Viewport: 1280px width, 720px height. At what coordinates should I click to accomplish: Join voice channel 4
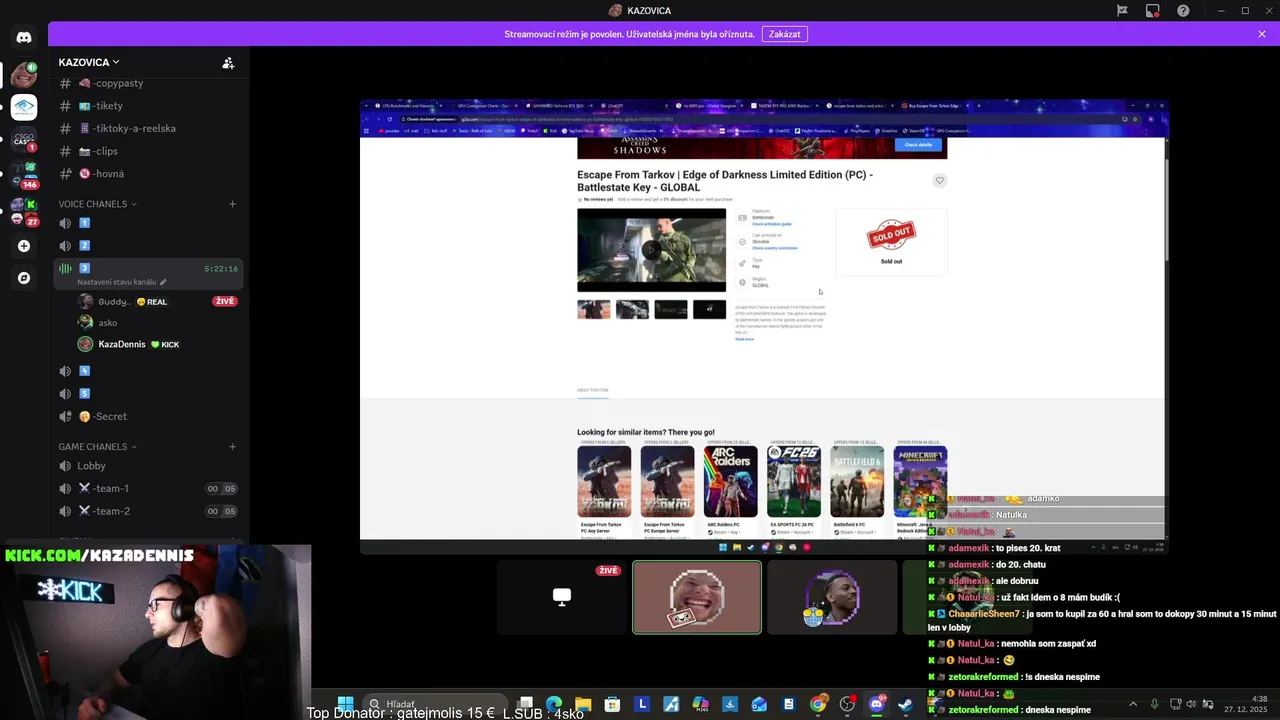click(x=148, y=371)
